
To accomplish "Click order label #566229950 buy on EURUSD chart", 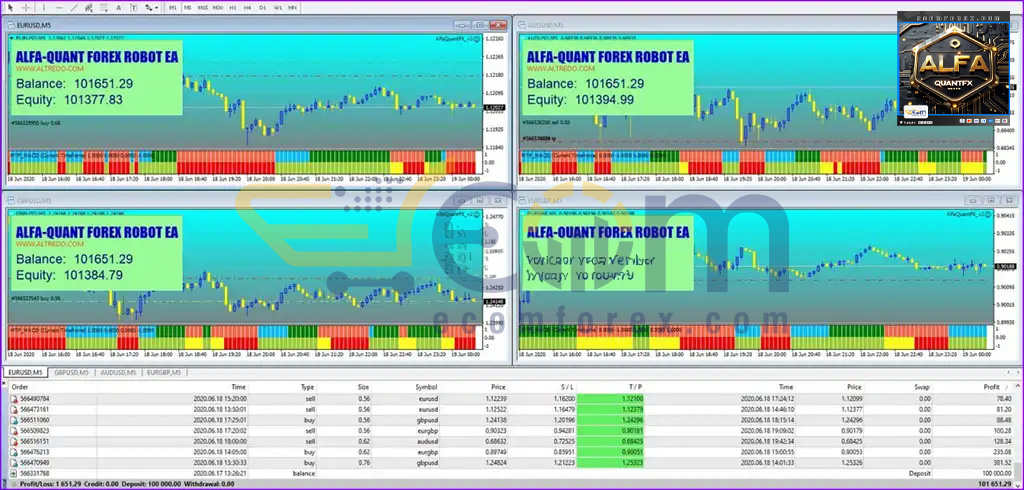I will 36,122.
